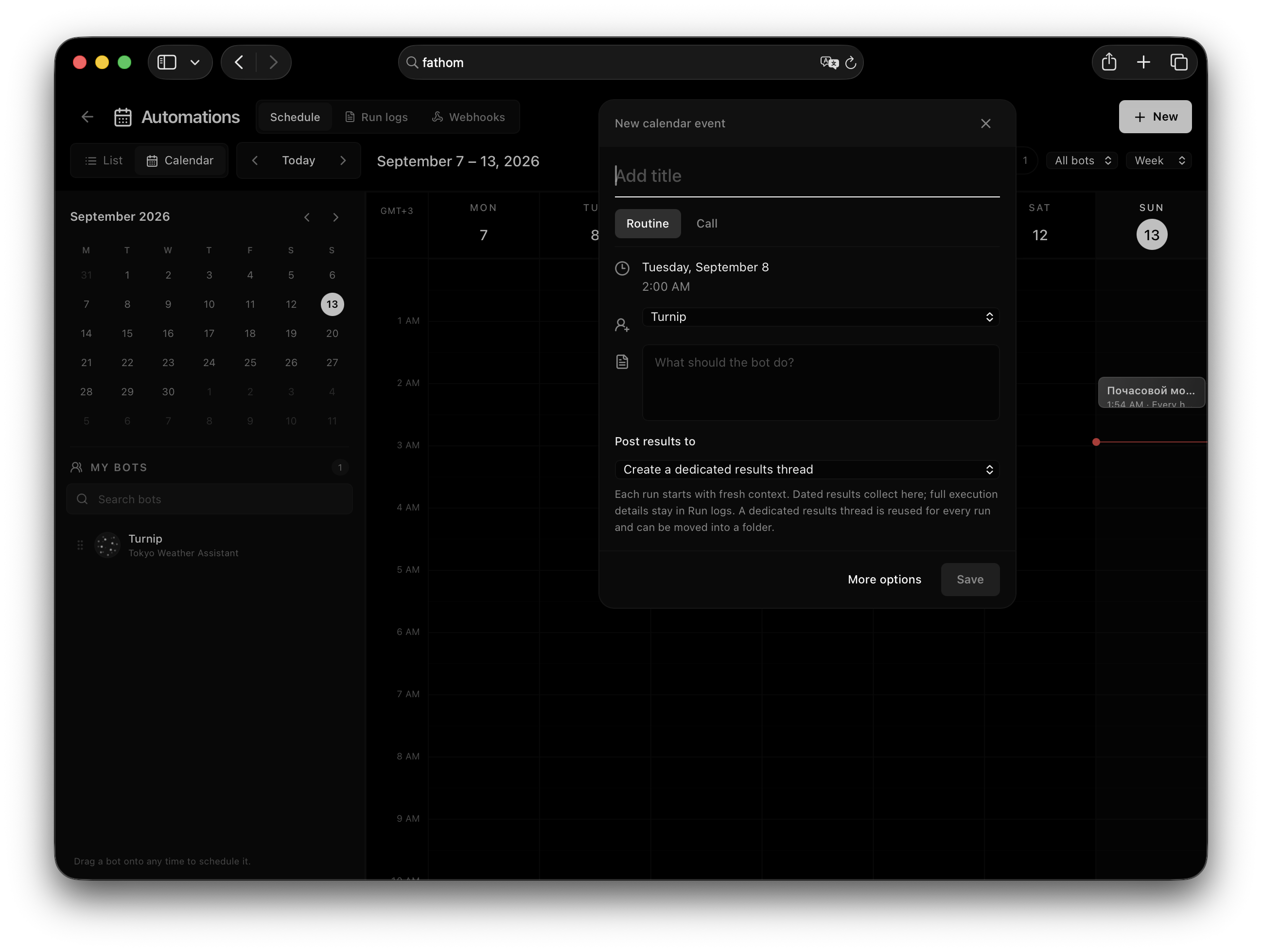Open the Почасовой мо... event on Sunday

point(1151,393)
